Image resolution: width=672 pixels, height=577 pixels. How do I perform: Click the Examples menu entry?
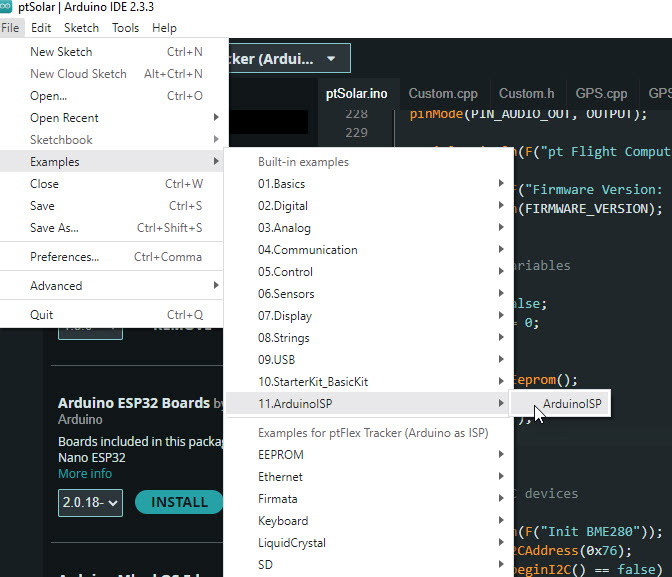[x=111, y=162]
